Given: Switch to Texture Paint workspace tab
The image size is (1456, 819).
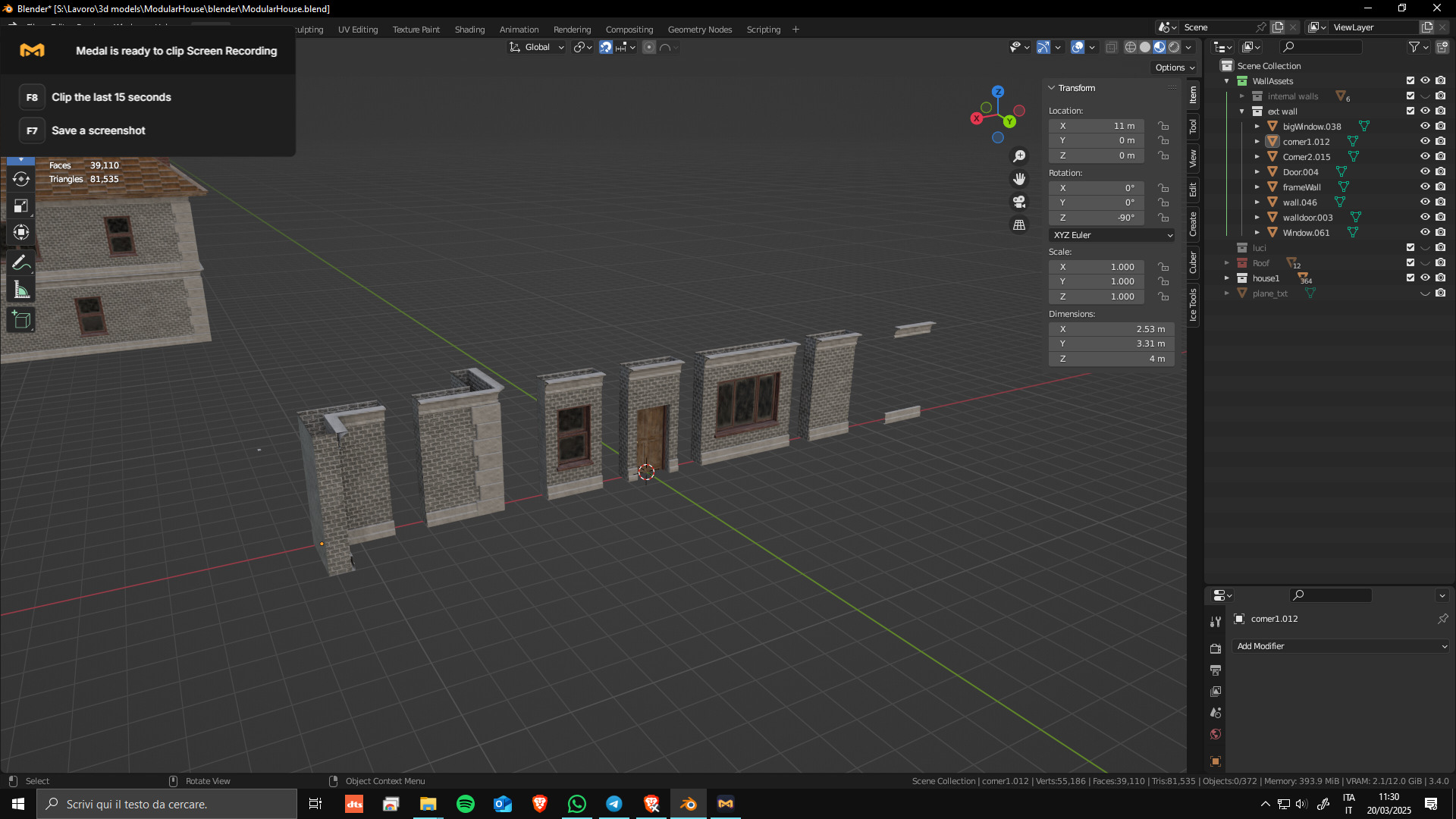Looking at the screenshot, I should click(416, 30).
